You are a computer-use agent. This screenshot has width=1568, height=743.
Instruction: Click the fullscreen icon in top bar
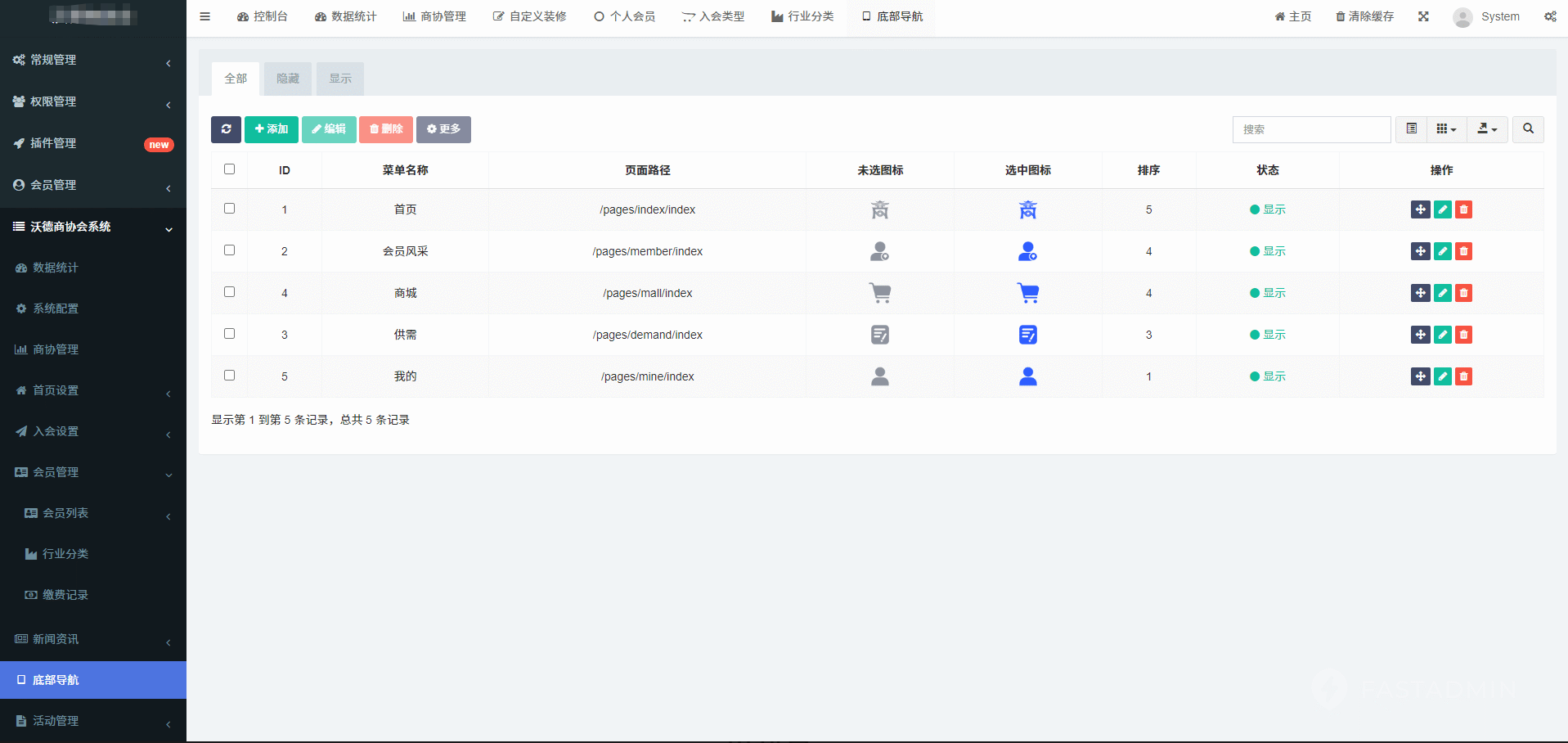tap(1423, 16)
